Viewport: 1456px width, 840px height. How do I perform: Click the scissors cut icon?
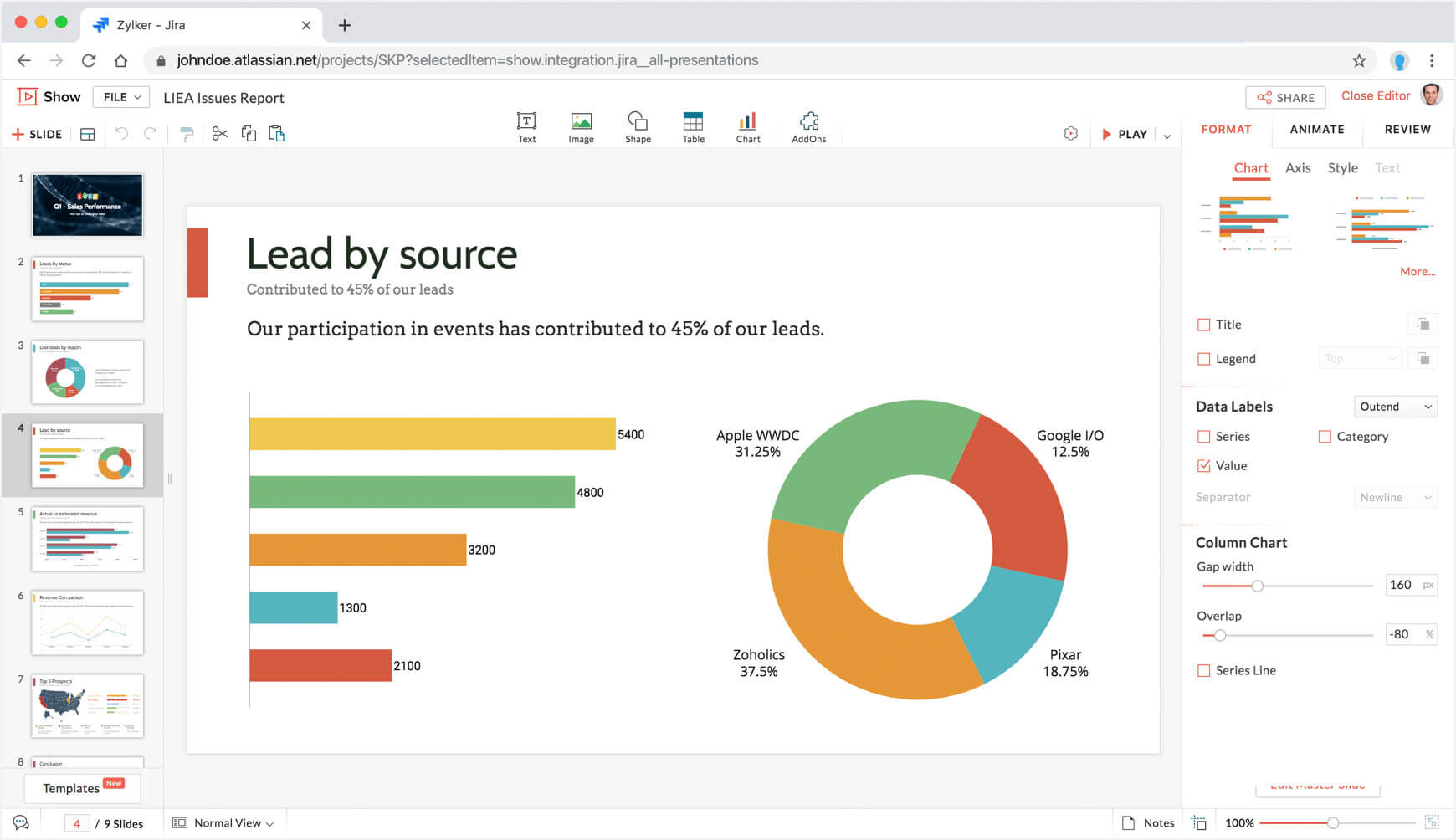[220, 134]
